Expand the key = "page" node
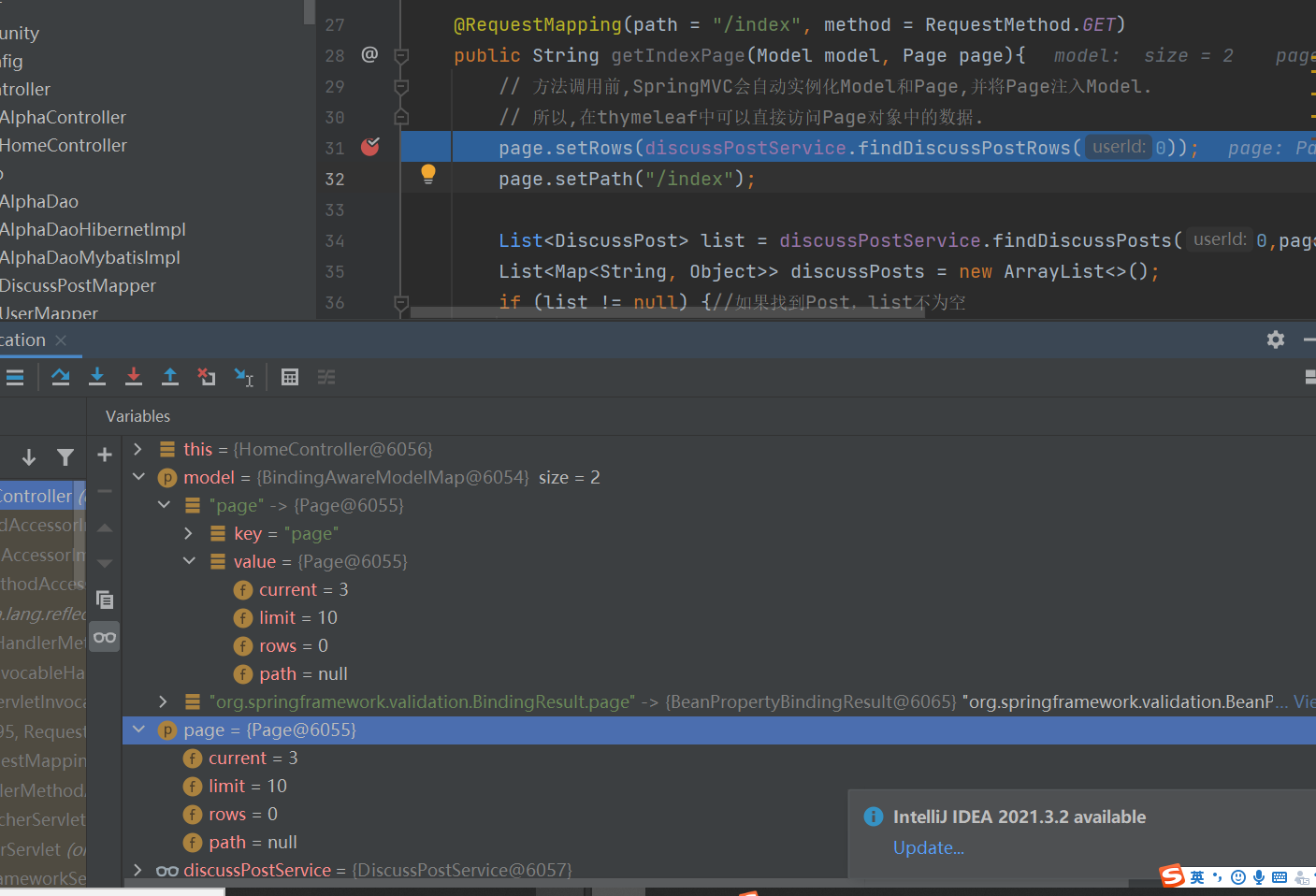This screenshot has height=896, width=1316. point(189,533)
